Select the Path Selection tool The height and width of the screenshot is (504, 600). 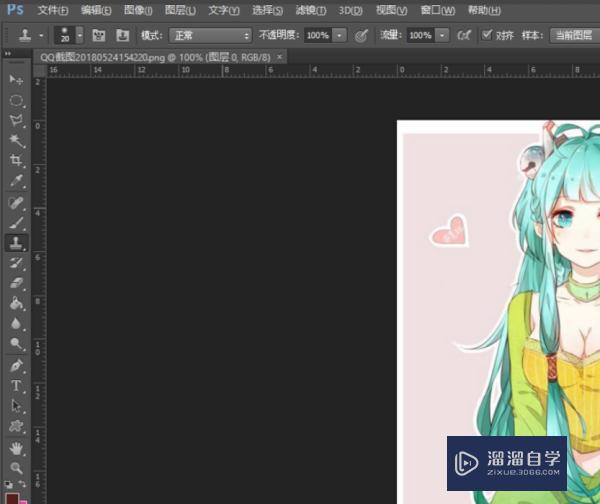tap(16, 406)
